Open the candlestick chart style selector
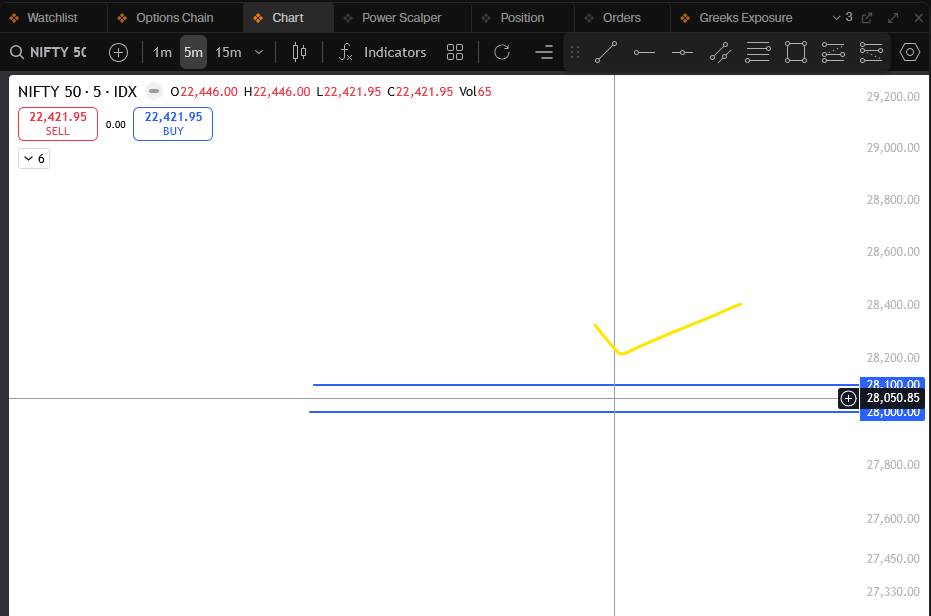This screenshot has width=931, height=616. coord(299,52)
